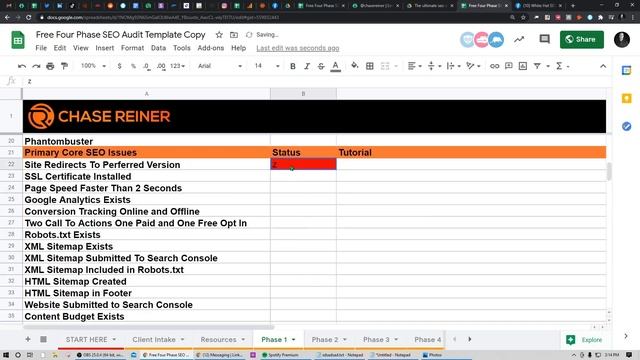Open the All sheets list icon
This screenshot has height=360, width=640.
pyautogui.click(x=43, y=339)
